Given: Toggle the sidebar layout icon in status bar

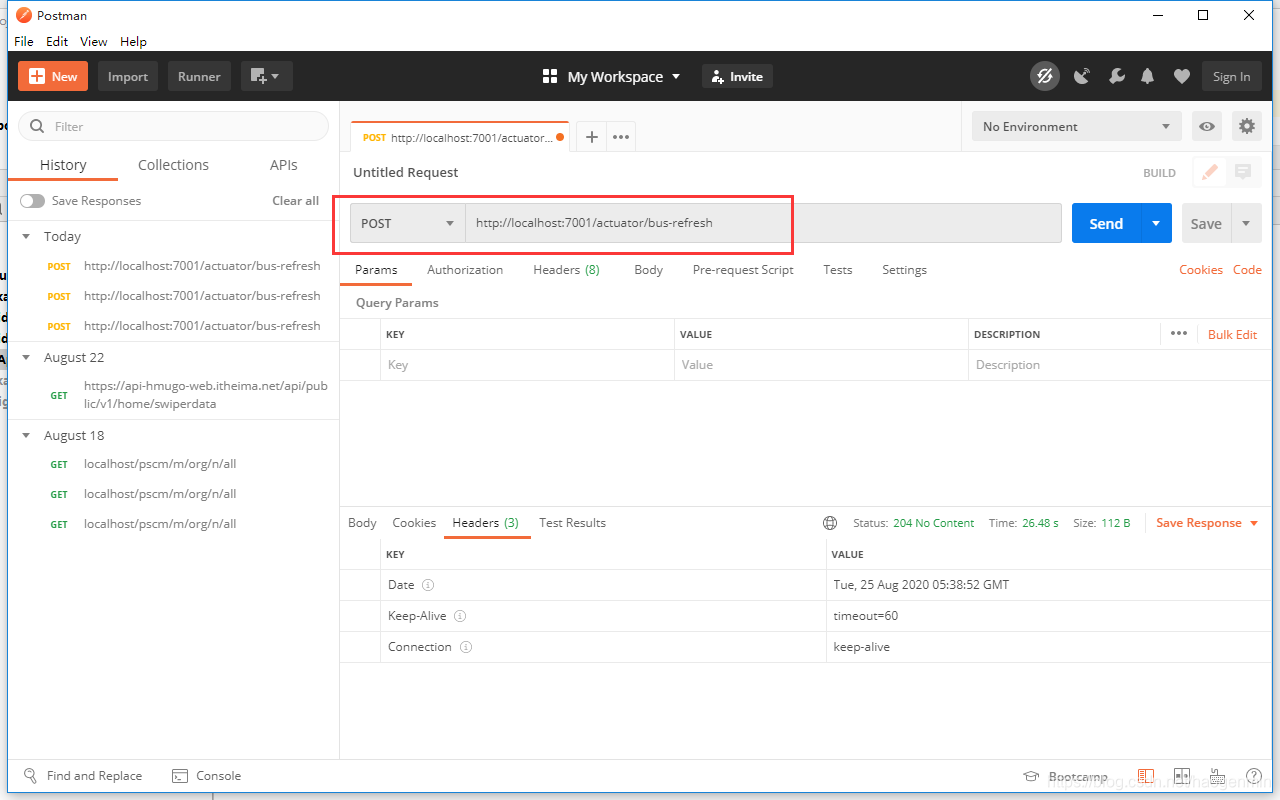Looking at the screenshot, I should 1146,776.
